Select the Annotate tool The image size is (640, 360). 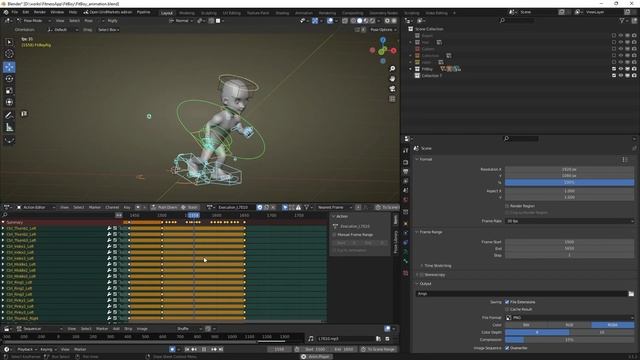pos(9,116)
